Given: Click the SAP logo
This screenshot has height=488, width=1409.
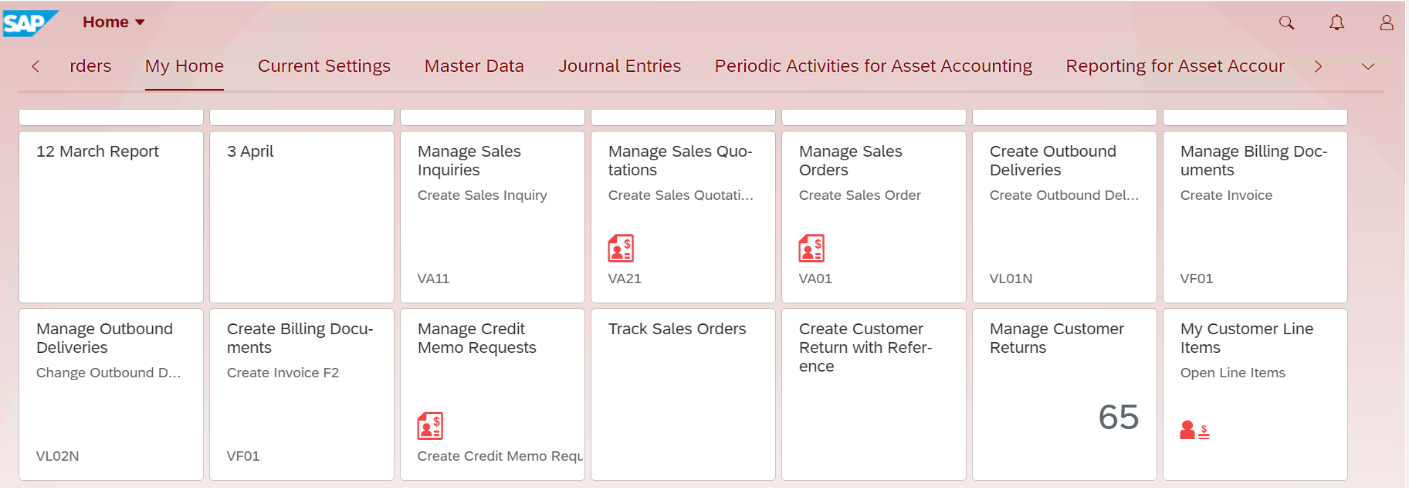Looking at the screenshot, I should (x=31, y=22).
